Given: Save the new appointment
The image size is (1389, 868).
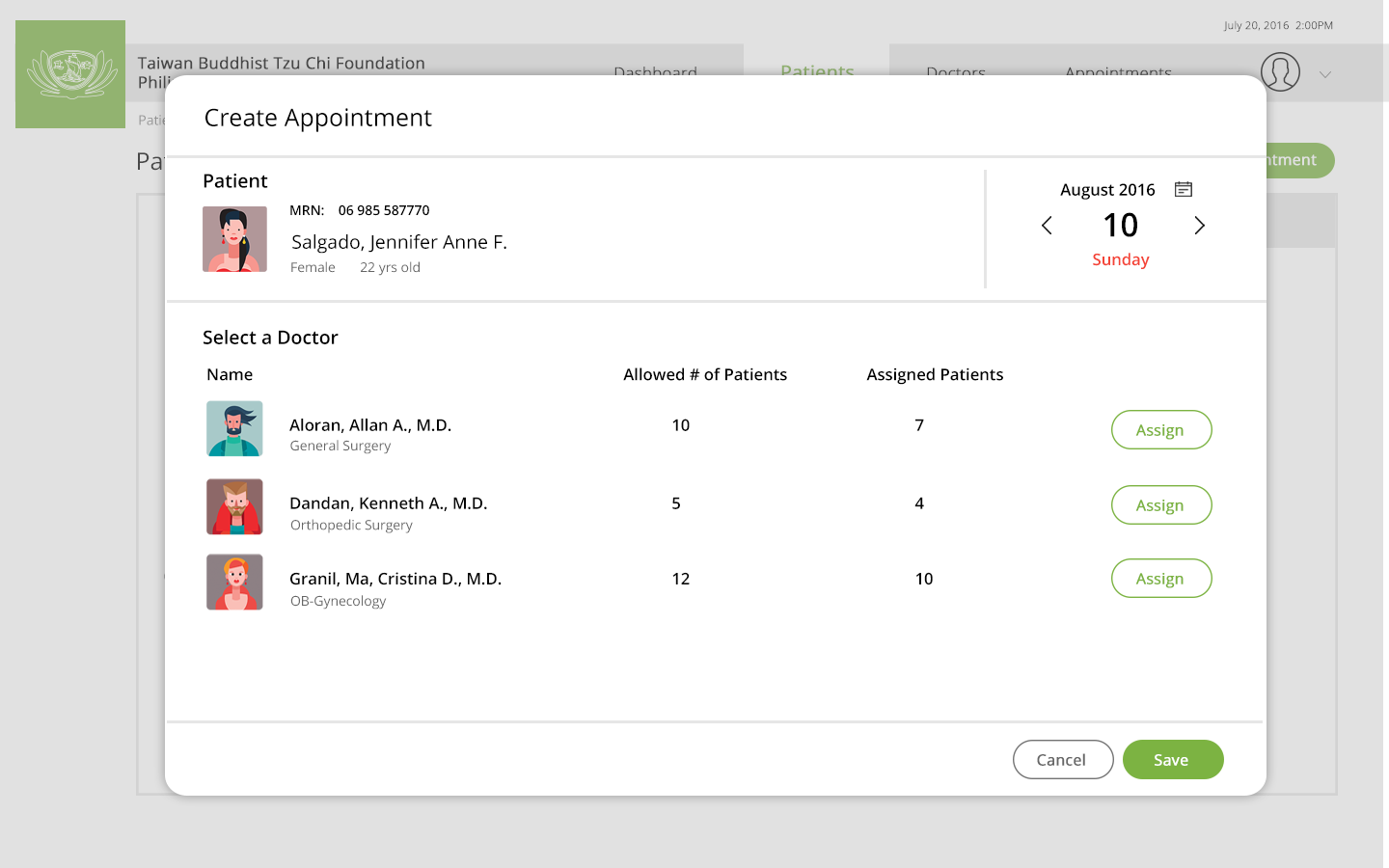Looking at the screenshot, I should (x=1172, y=760).
